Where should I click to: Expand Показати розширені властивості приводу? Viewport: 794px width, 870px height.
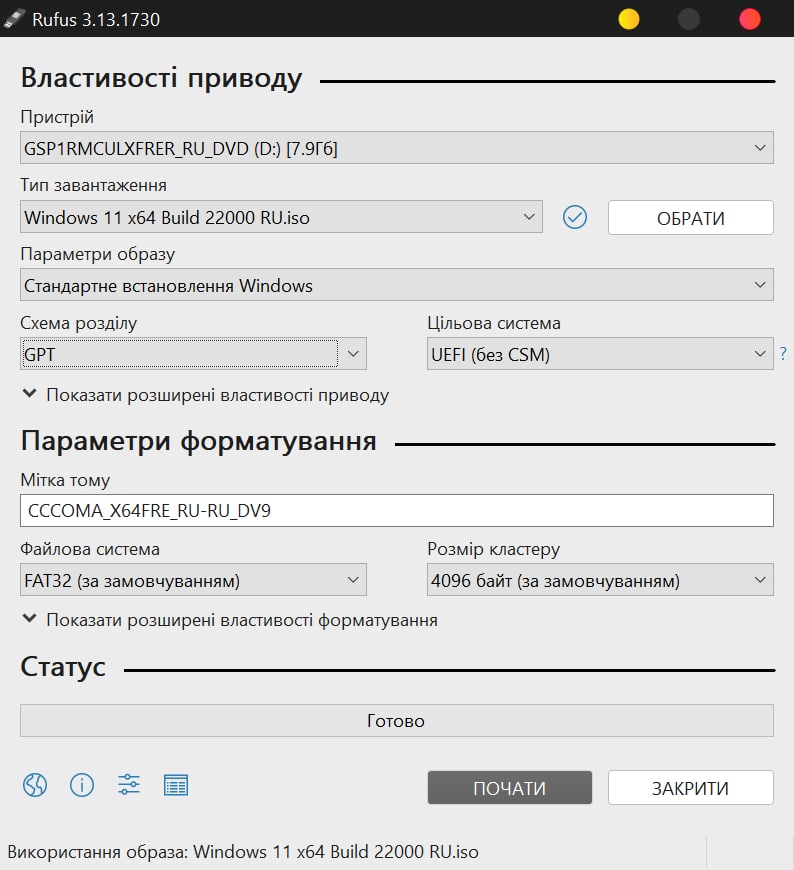(x=205, y=395)
